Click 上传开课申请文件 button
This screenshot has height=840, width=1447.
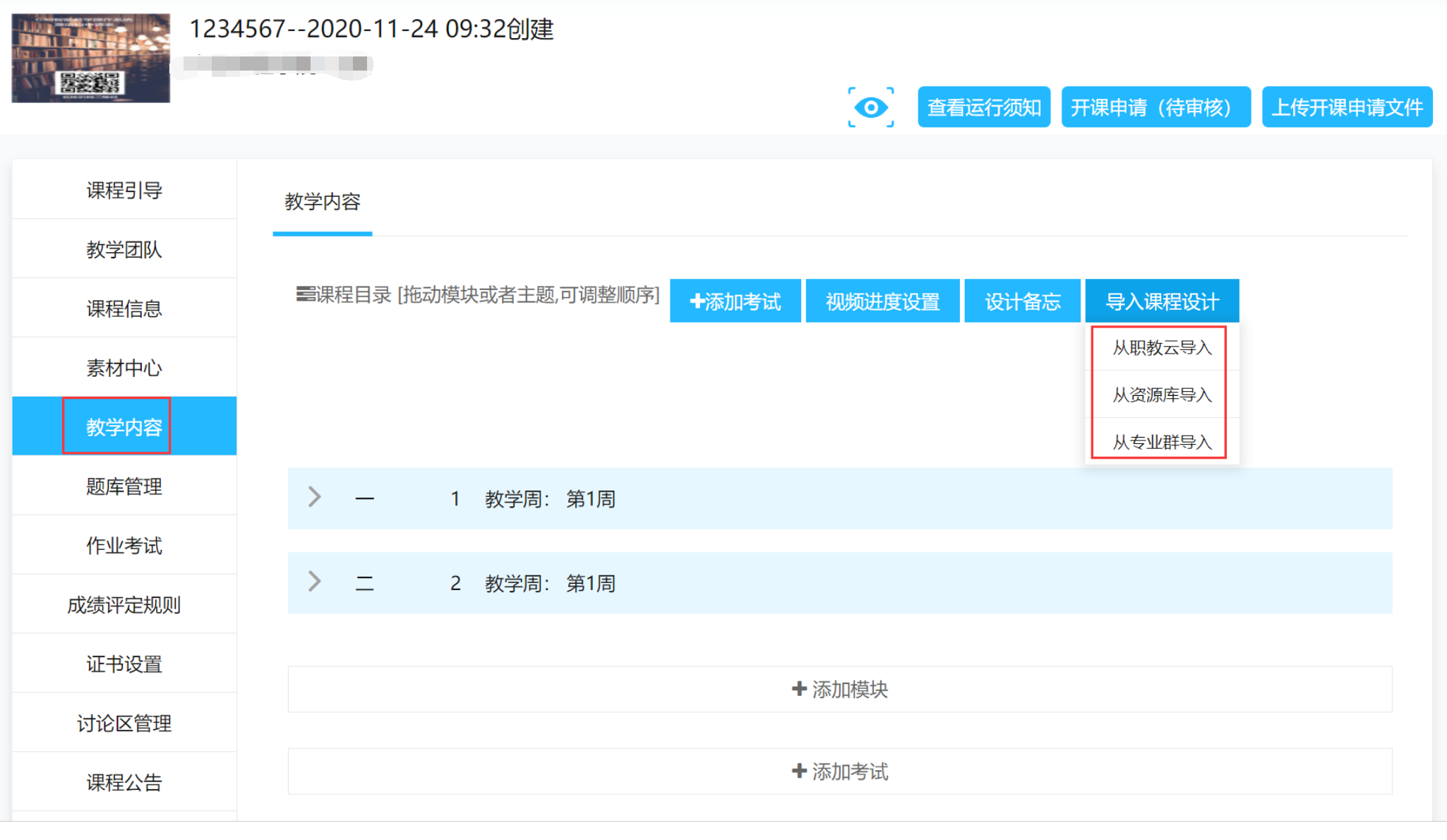[x=1346, y=107]
